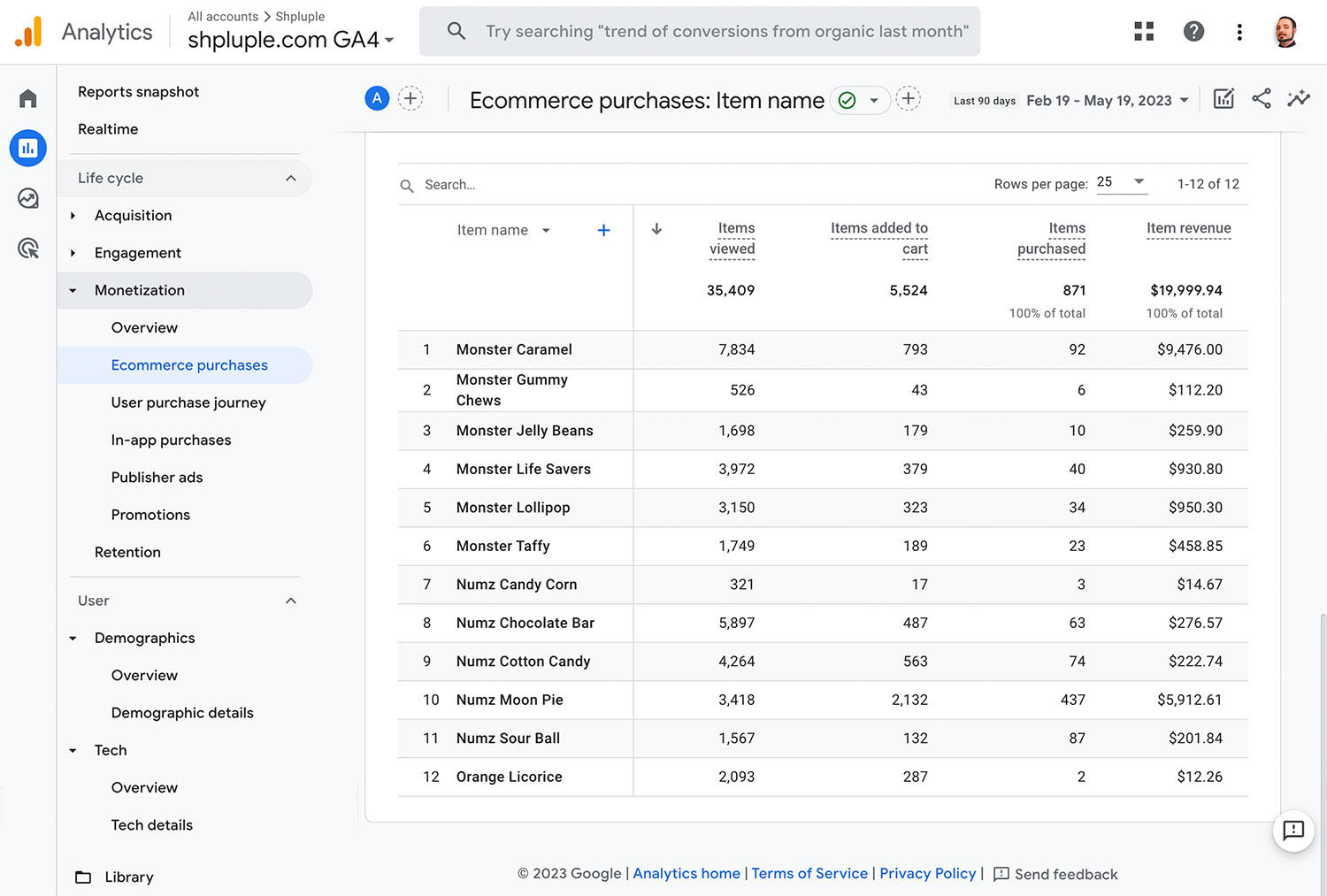
Task: Collapse the Life cycle section
Action: pos(291,179)
